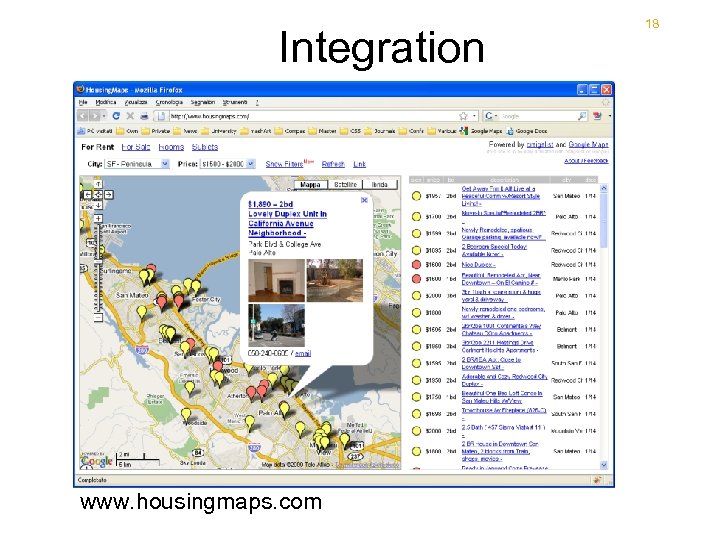Click the Show Filters link

point(284,164)
